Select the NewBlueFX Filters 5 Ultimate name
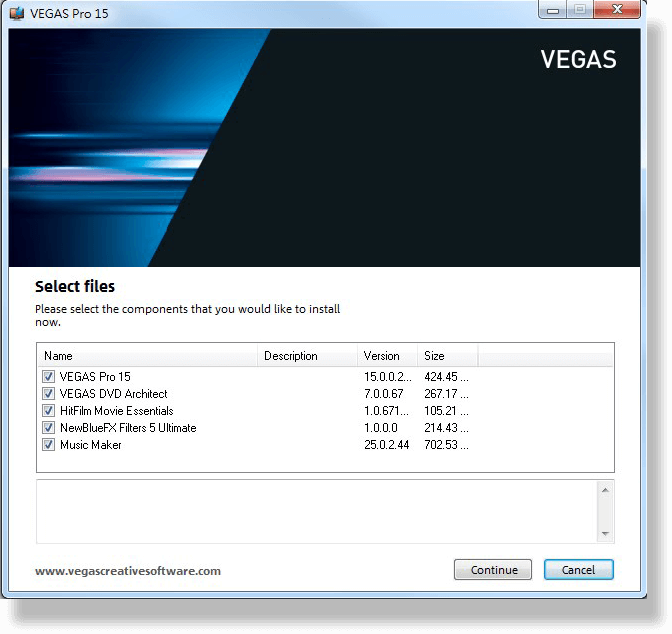672x634 pixels. [128, 428]
